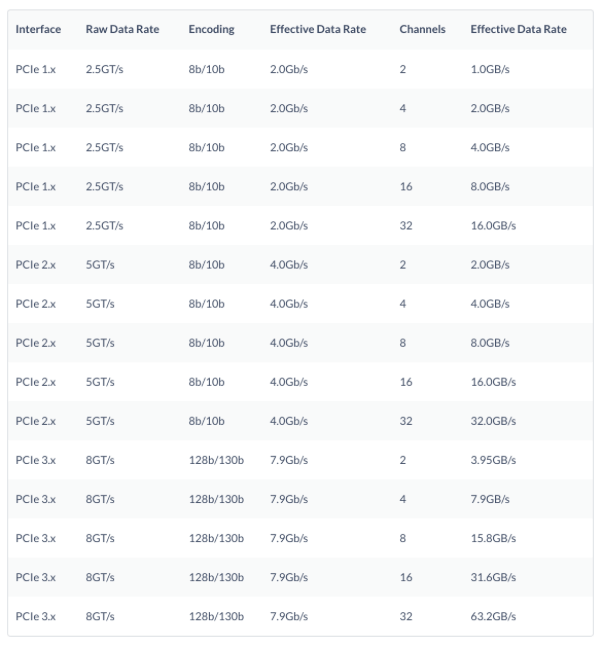Select PCIe 1.x in the first table row

(x=36, y=69)
